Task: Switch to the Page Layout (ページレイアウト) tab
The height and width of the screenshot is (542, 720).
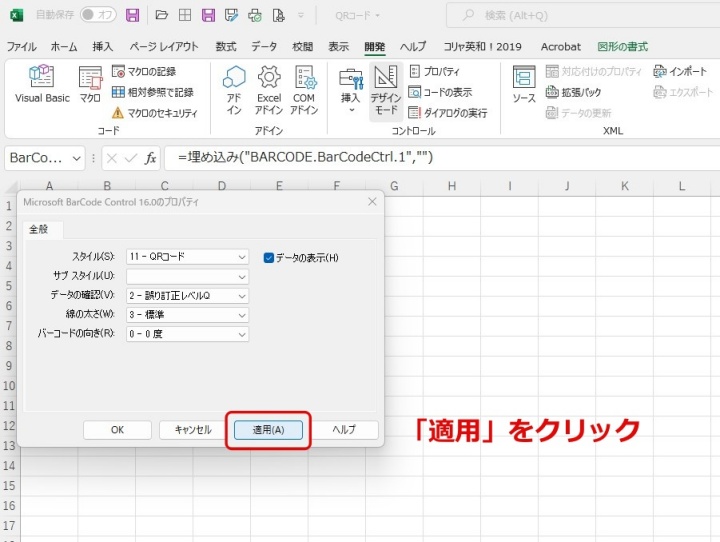Action: 163,47
